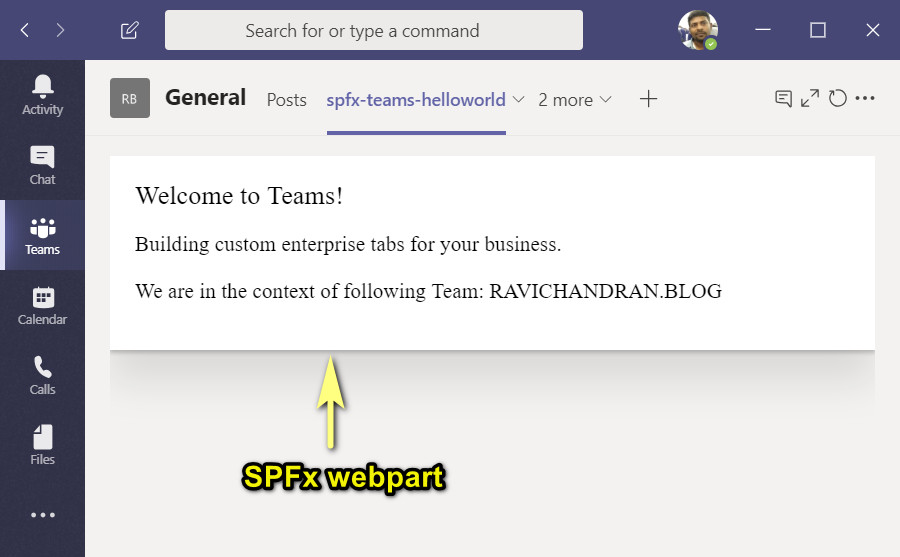900x557 pixels.
Task: Switch to the Posts tab
Action: point(286,100)
